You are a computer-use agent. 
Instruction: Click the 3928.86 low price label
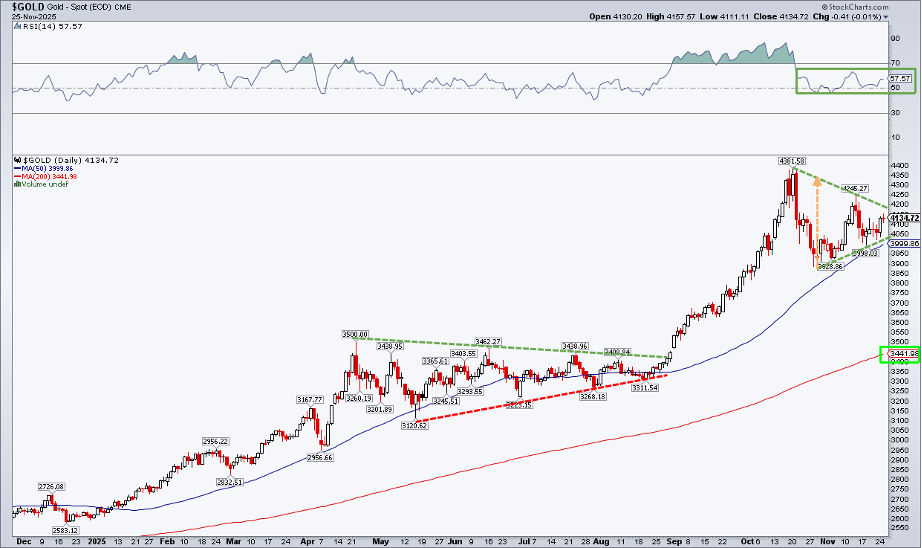coord(831,267)
